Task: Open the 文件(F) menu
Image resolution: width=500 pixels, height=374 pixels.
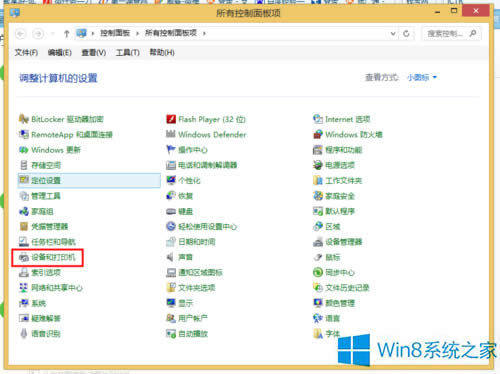Action: click(26, 53)
